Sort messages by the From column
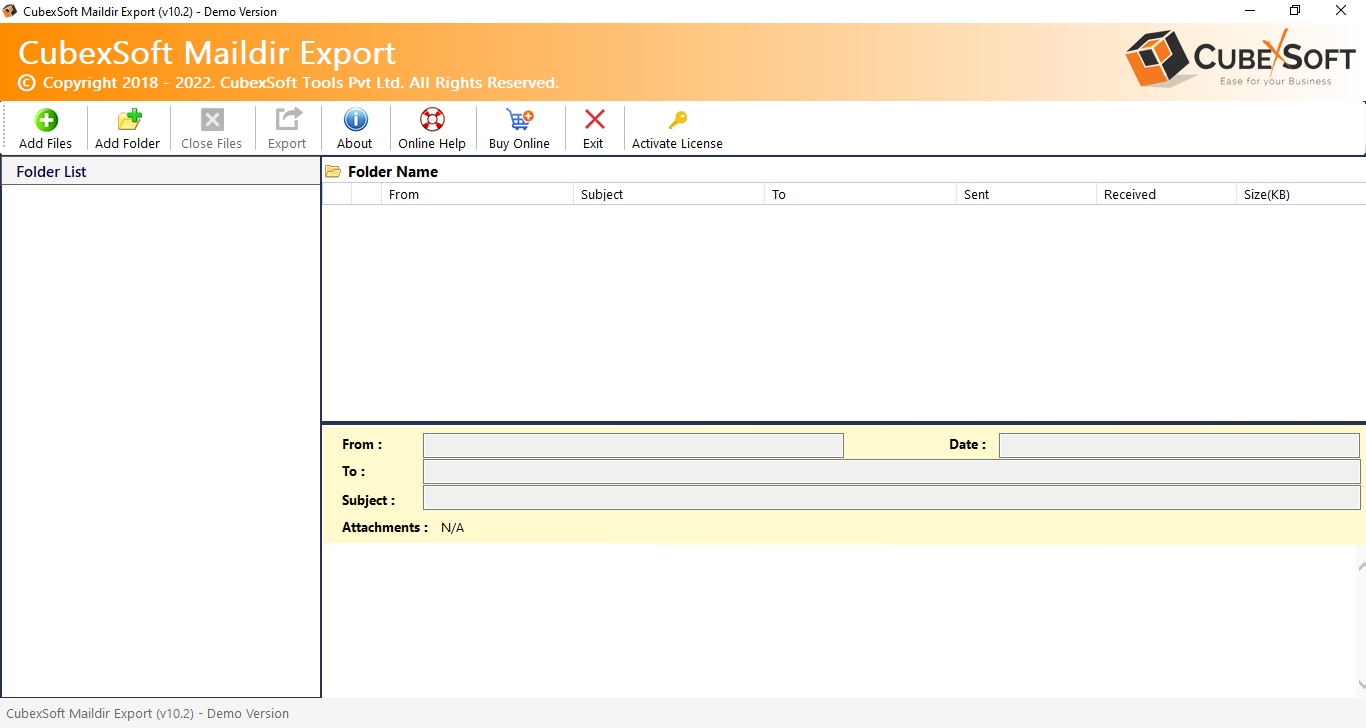 [x=404, y=194]
